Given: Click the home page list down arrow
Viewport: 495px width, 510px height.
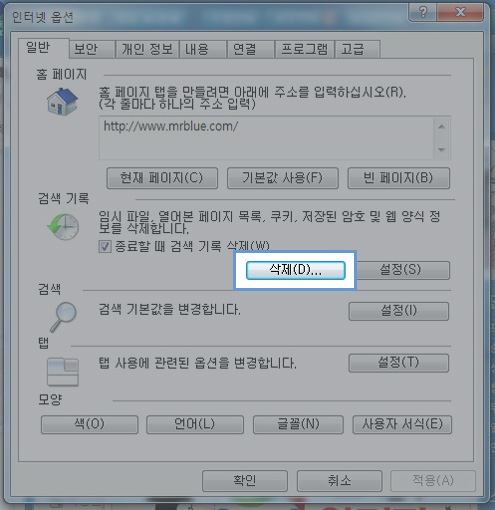Looking at the screenshot, I should click(x=442, y=150).
